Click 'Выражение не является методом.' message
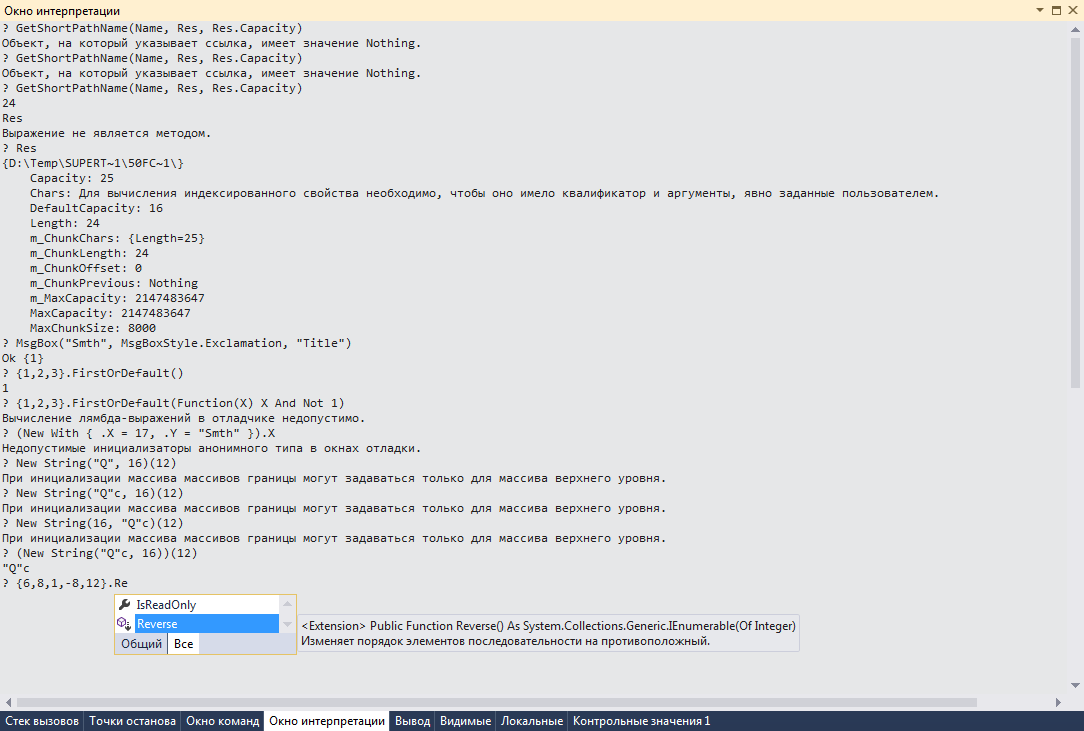The image size is (1084, 731). click(x=106, y=133)
